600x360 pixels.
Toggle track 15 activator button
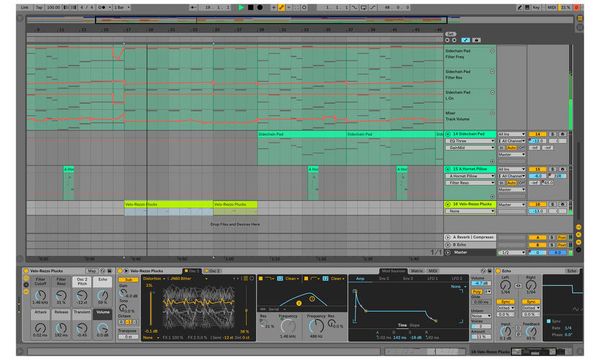coord(537,169)
